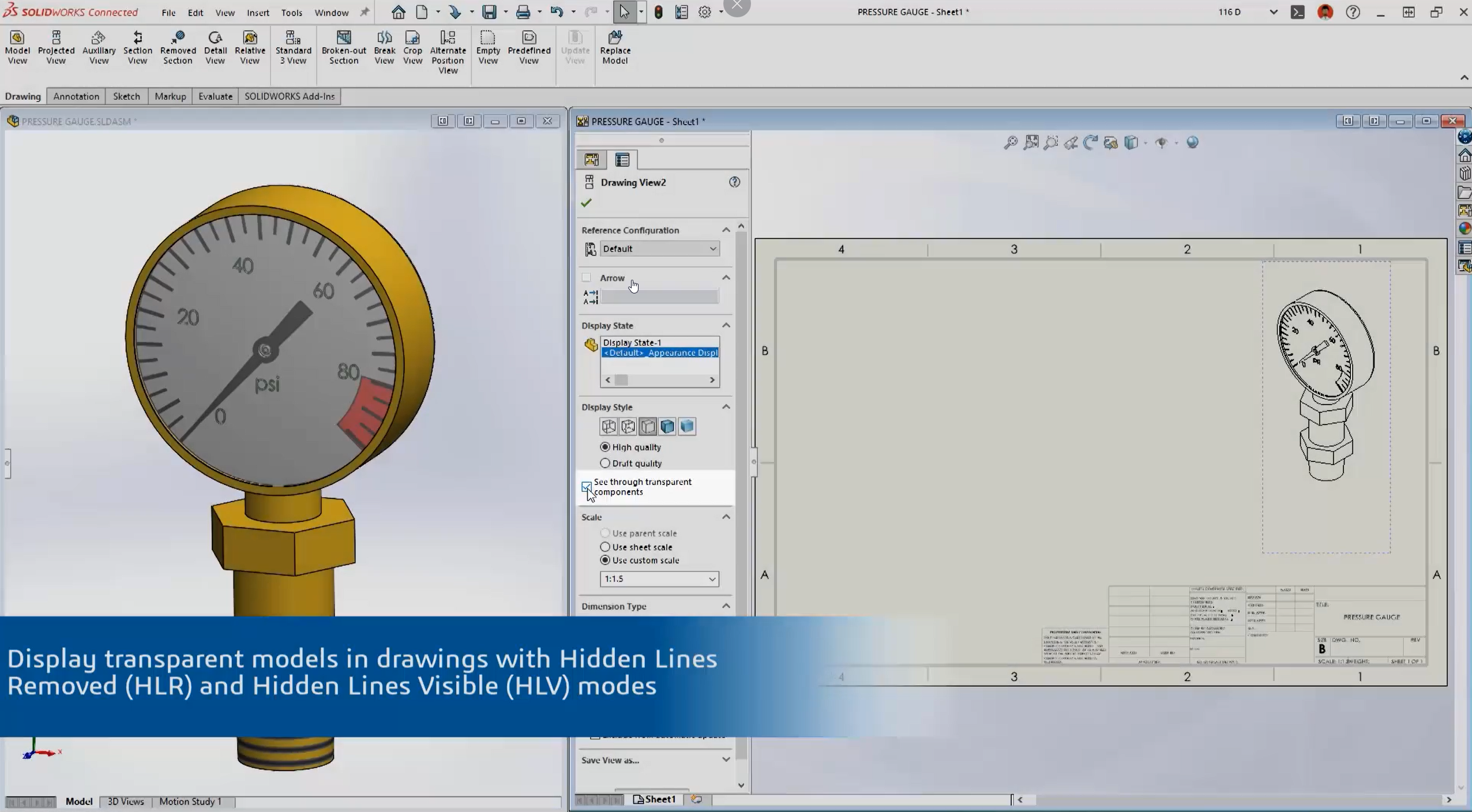This screenshot has height=812, width=1472.
Task: Select the Auxiliary View tool
Action: click(99, 47)
